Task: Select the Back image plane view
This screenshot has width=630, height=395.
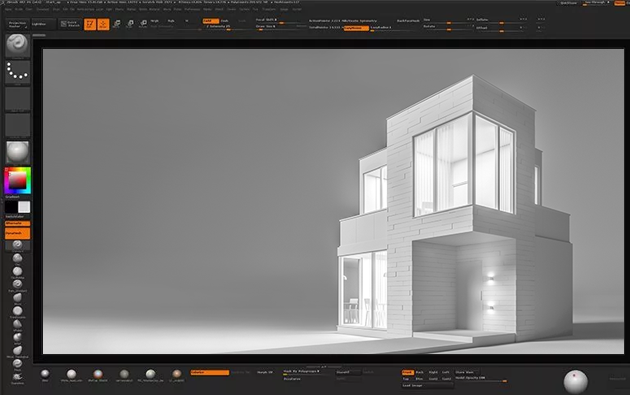Action: coord(419,372)
